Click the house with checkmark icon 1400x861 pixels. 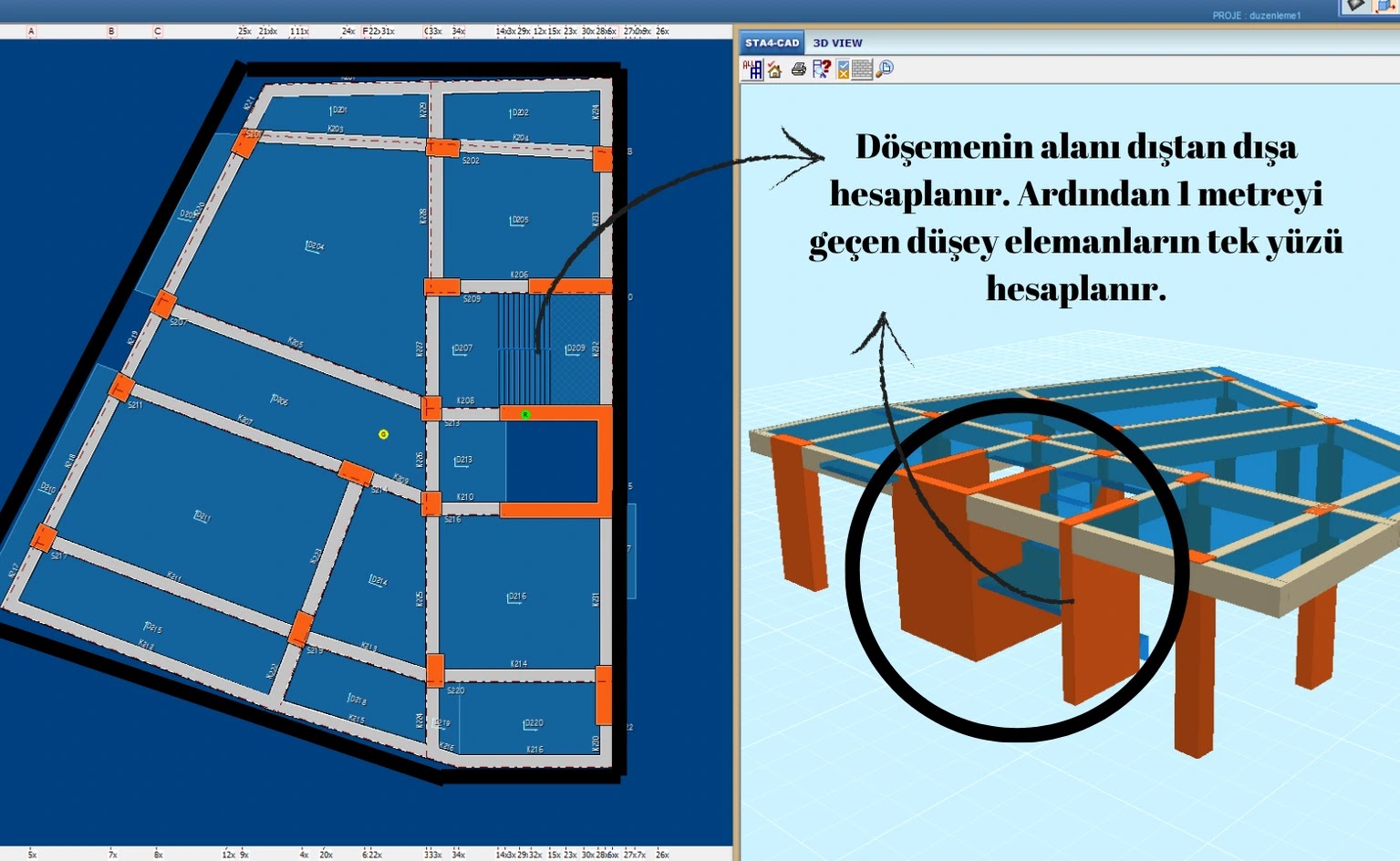pos(775,69)
